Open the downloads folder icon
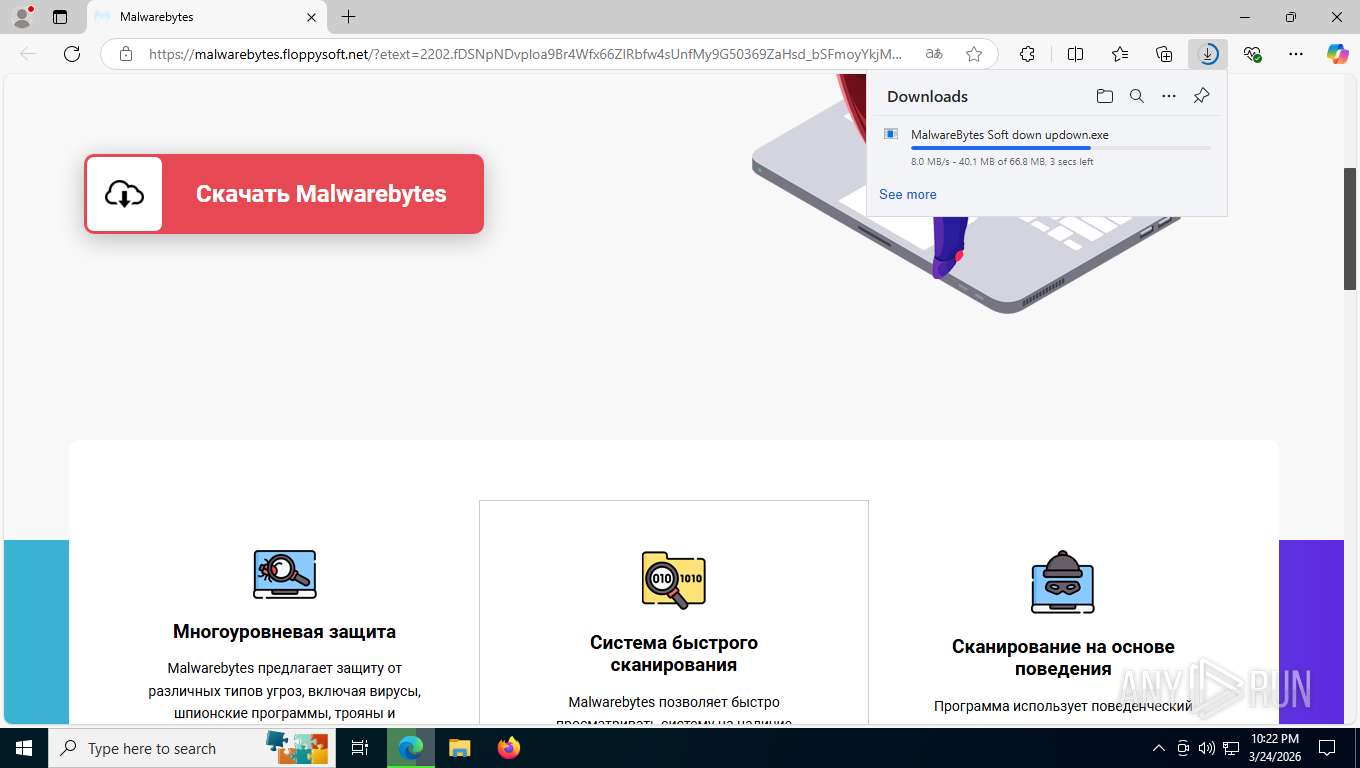This screenshot has width=1360, height=768. click(1104, 96)
